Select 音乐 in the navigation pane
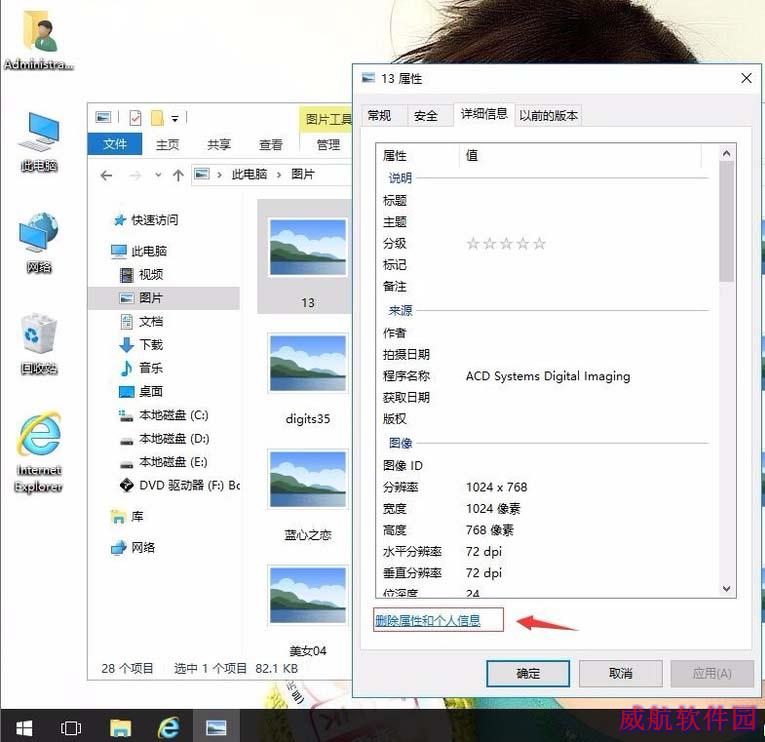The height and width of the screenshot is (742, 765). tap(141, 368)
